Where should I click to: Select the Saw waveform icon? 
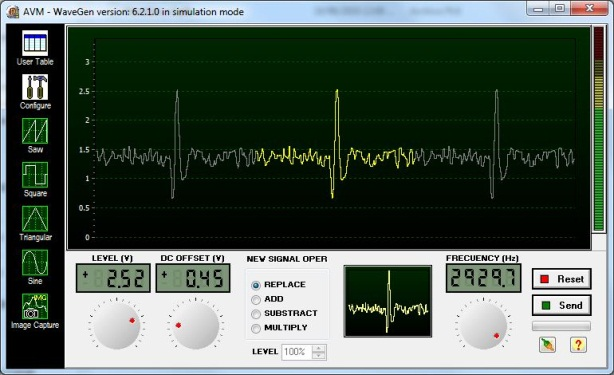(35, 131)
